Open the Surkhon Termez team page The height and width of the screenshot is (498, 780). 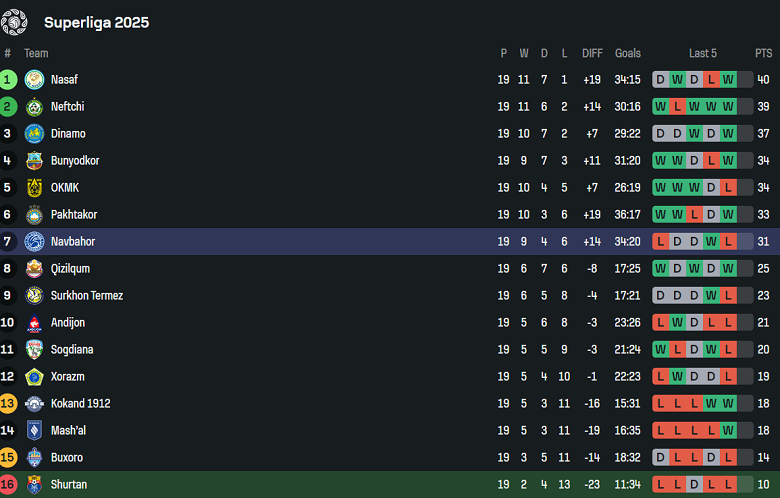87,296
